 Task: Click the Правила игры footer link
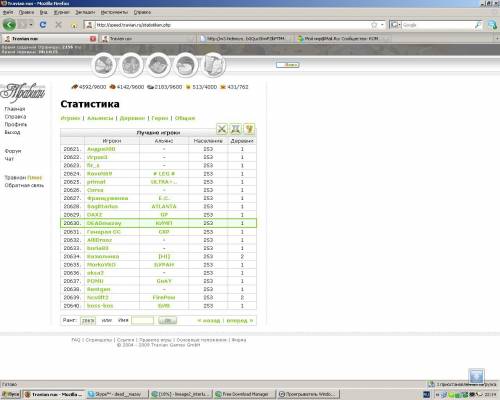tap(155, 340)
